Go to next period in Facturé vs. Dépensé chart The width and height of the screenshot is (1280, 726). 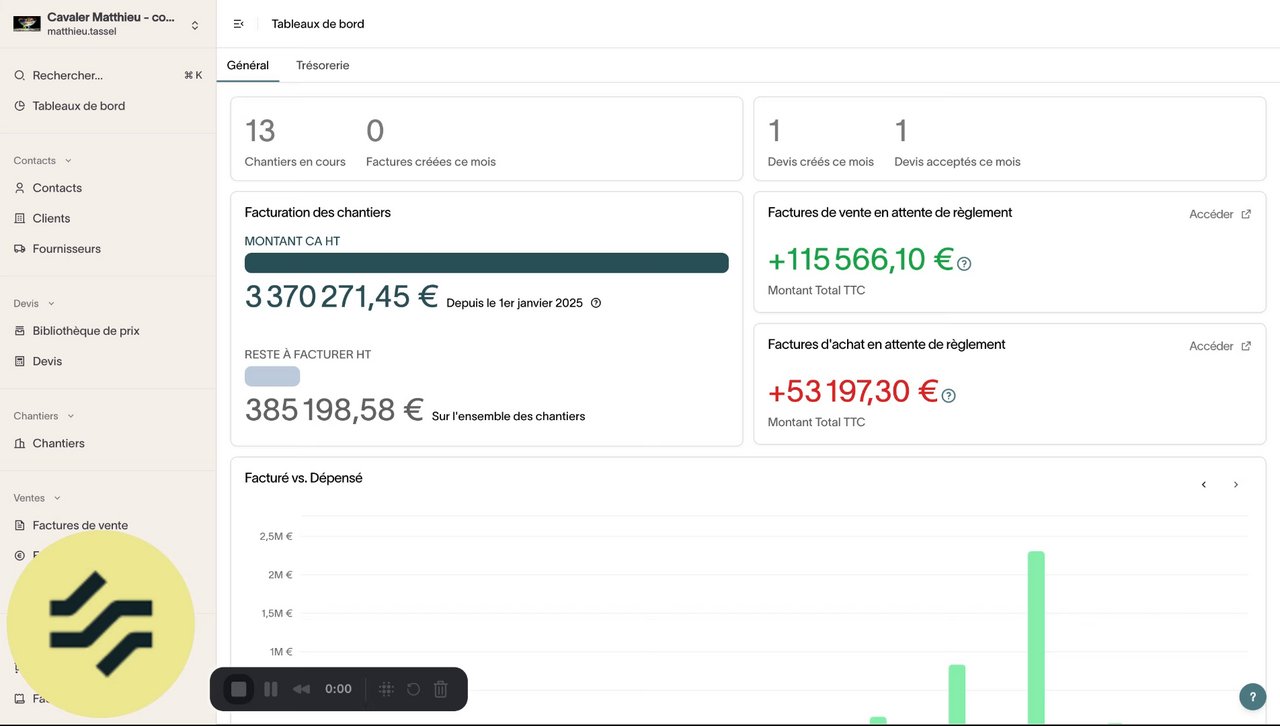[x=1235, y=485]
